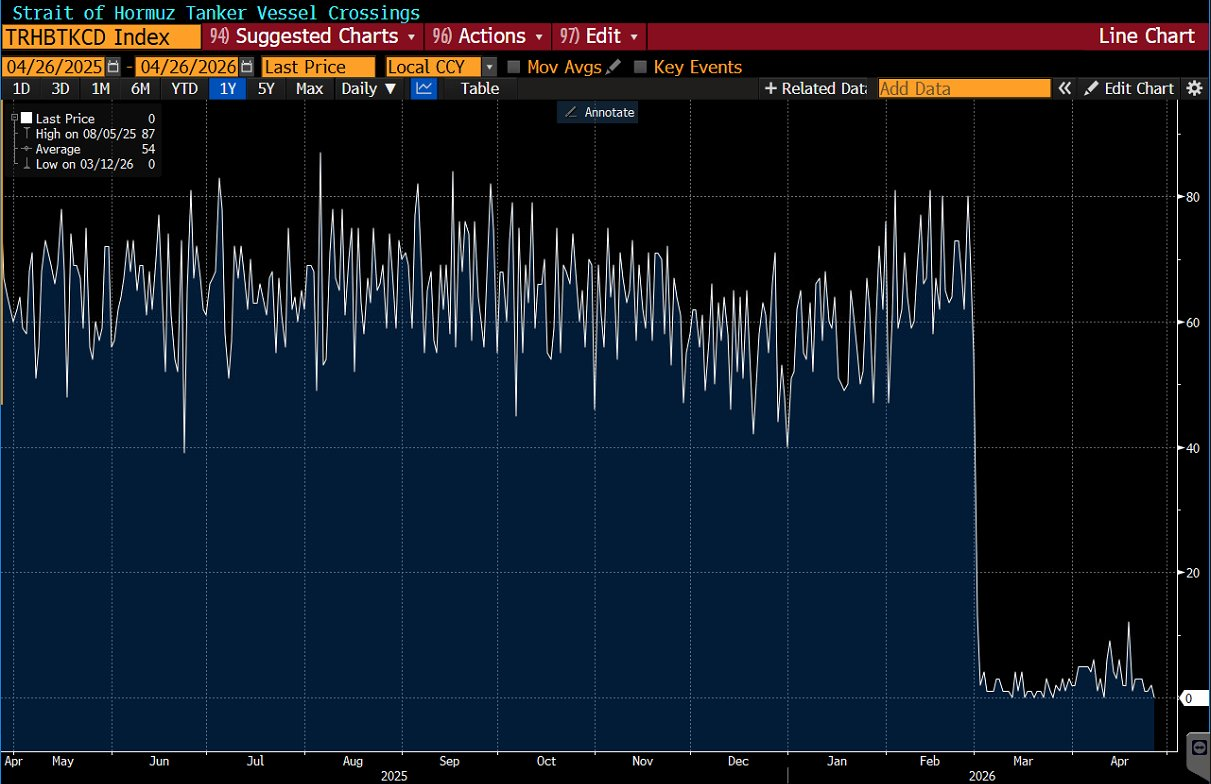The height and width of the screenshot is (784, 1211).
Task: Switch to the Table view
Action: click(x=480, y=88)
